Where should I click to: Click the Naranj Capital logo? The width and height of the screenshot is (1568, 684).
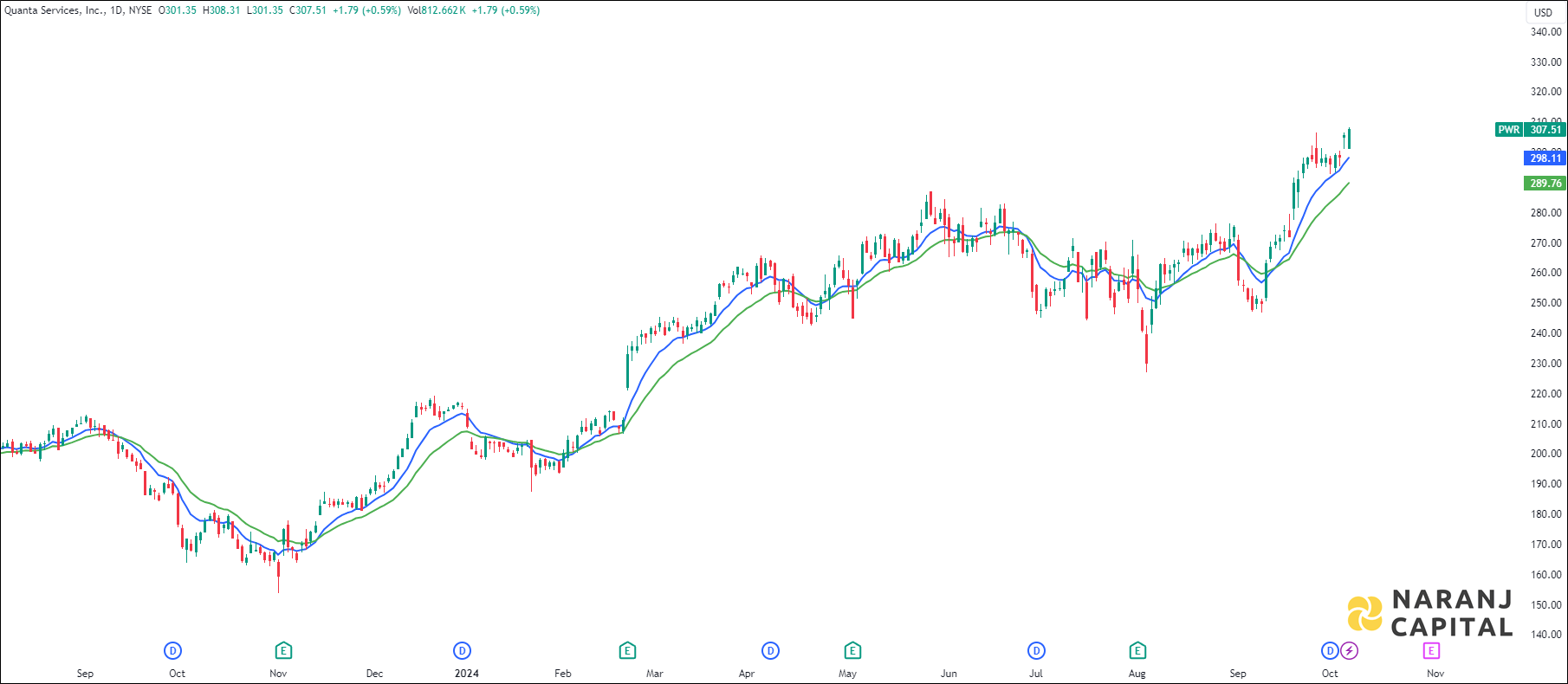tap(1429, 613)
